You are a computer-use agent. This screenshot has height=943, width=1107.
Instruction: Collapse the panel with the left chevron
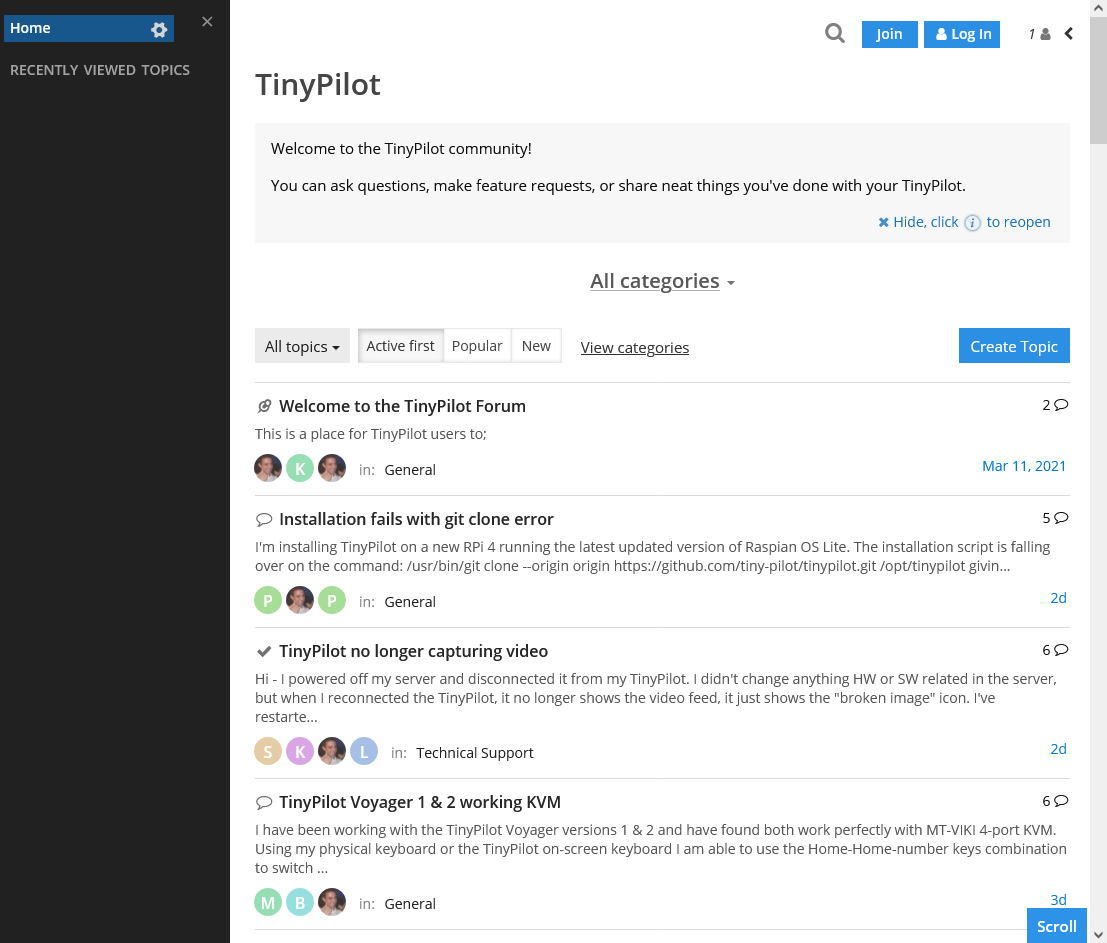click(1069, 33)
